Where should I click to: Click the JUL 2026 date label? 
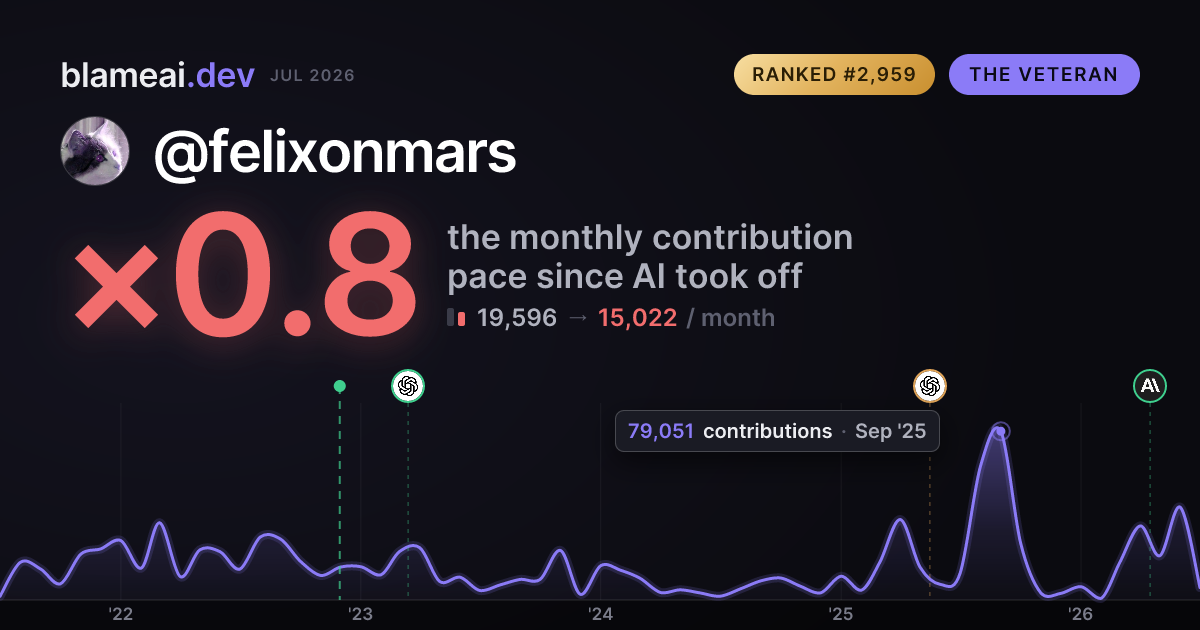(312, 76)
